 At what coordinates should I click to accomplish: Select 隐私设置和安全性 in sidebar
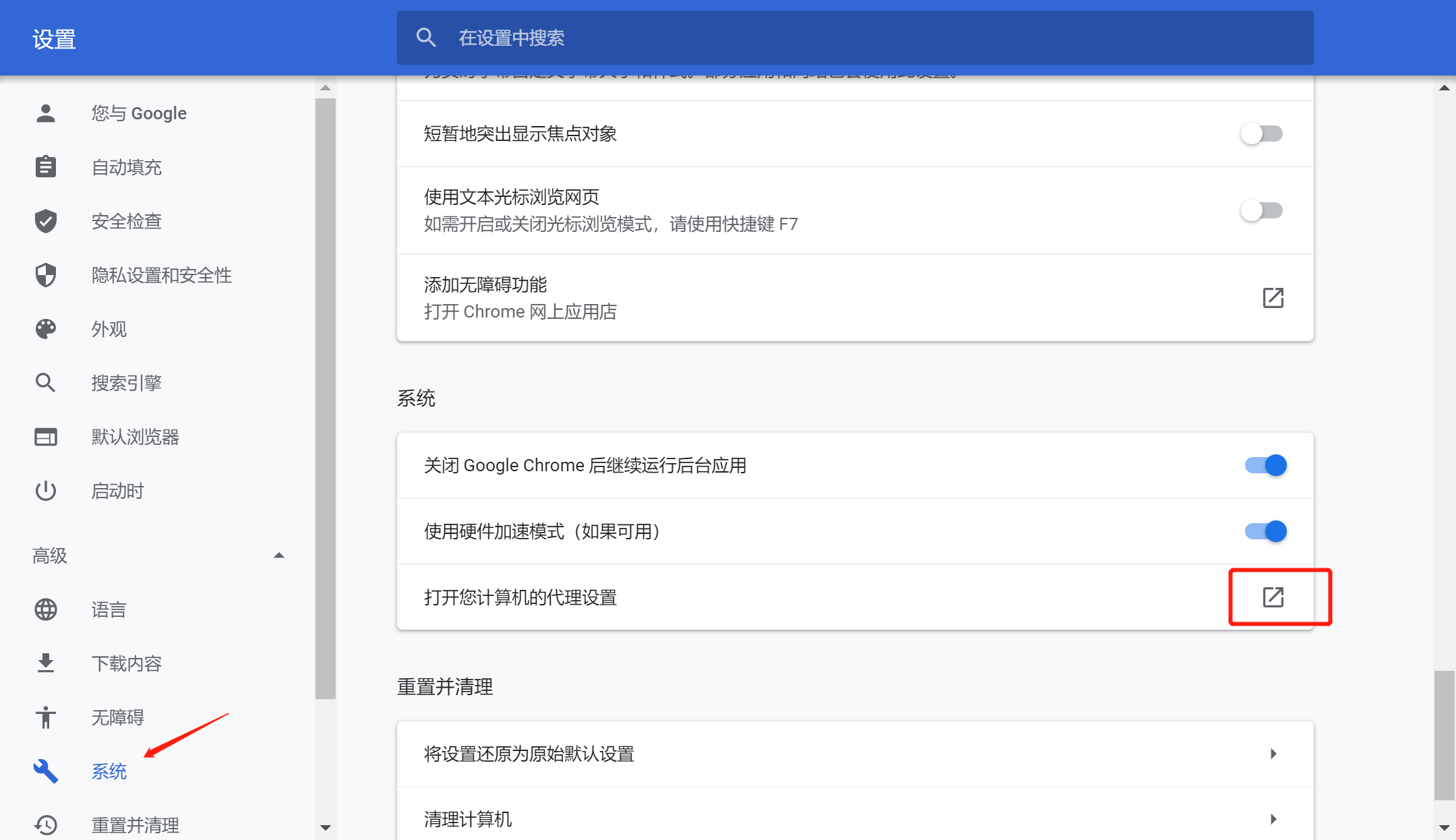[161, 275]
